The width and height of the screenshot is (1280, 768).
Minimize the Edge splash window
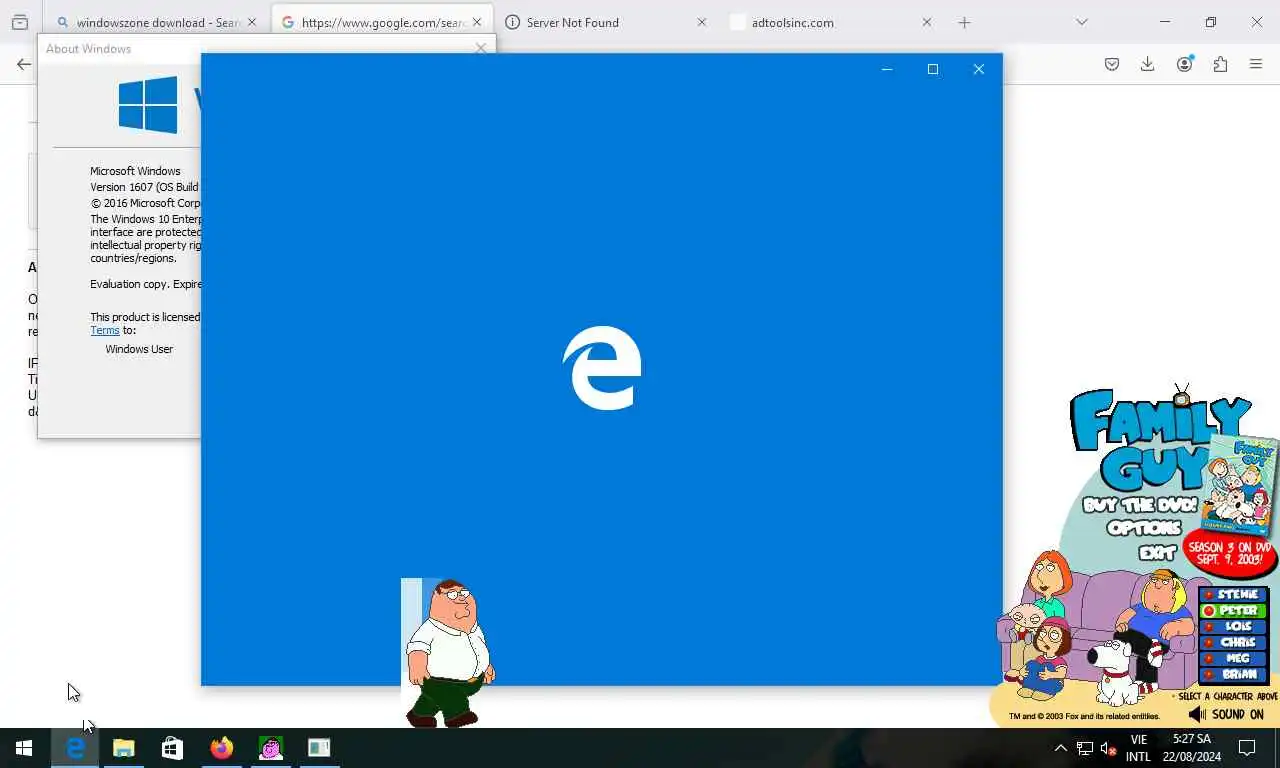[887, 69]
